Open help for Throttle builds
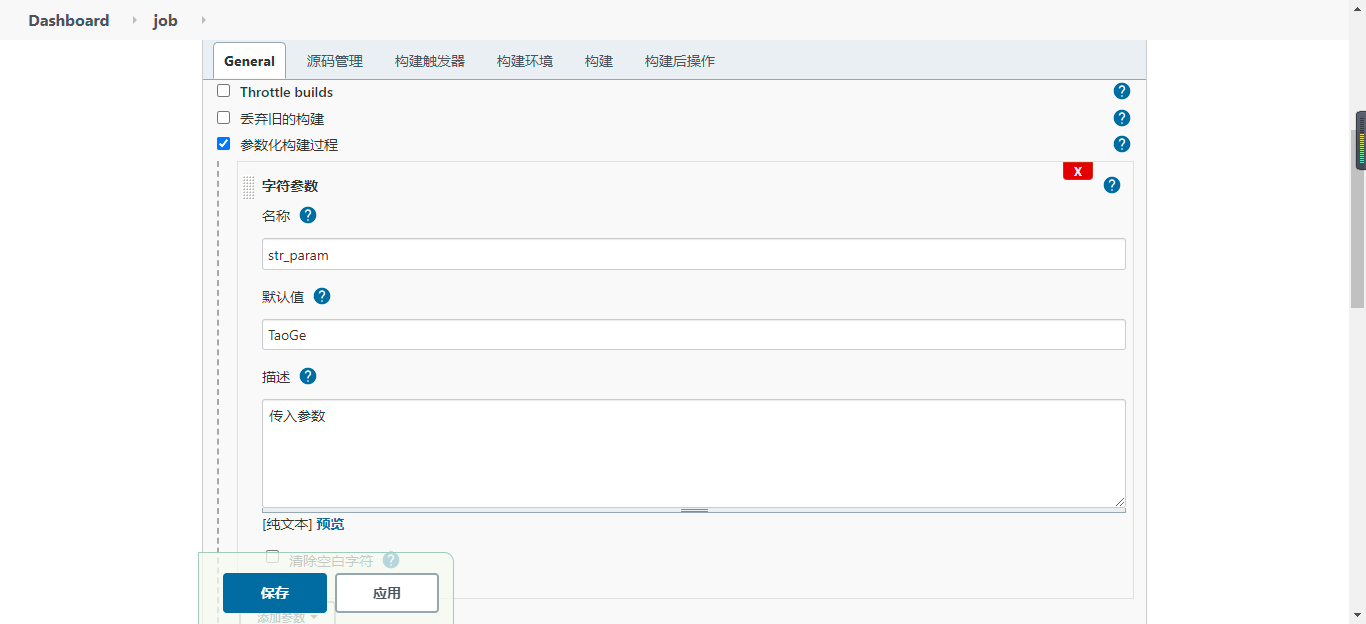1366x624 pixels. (x=1122, y=91)
